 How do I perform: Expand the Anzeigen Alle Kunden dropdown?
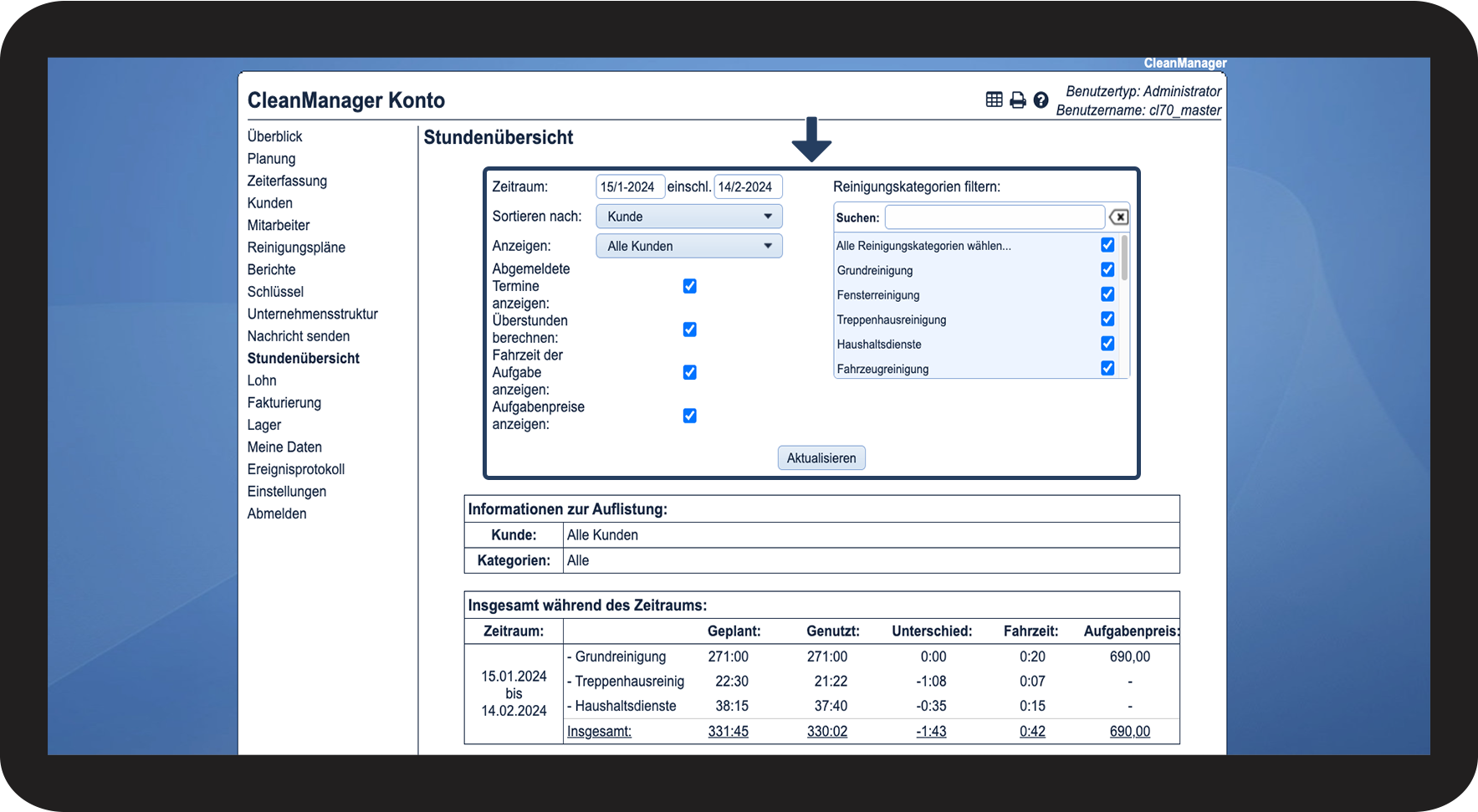coord(688,247)
